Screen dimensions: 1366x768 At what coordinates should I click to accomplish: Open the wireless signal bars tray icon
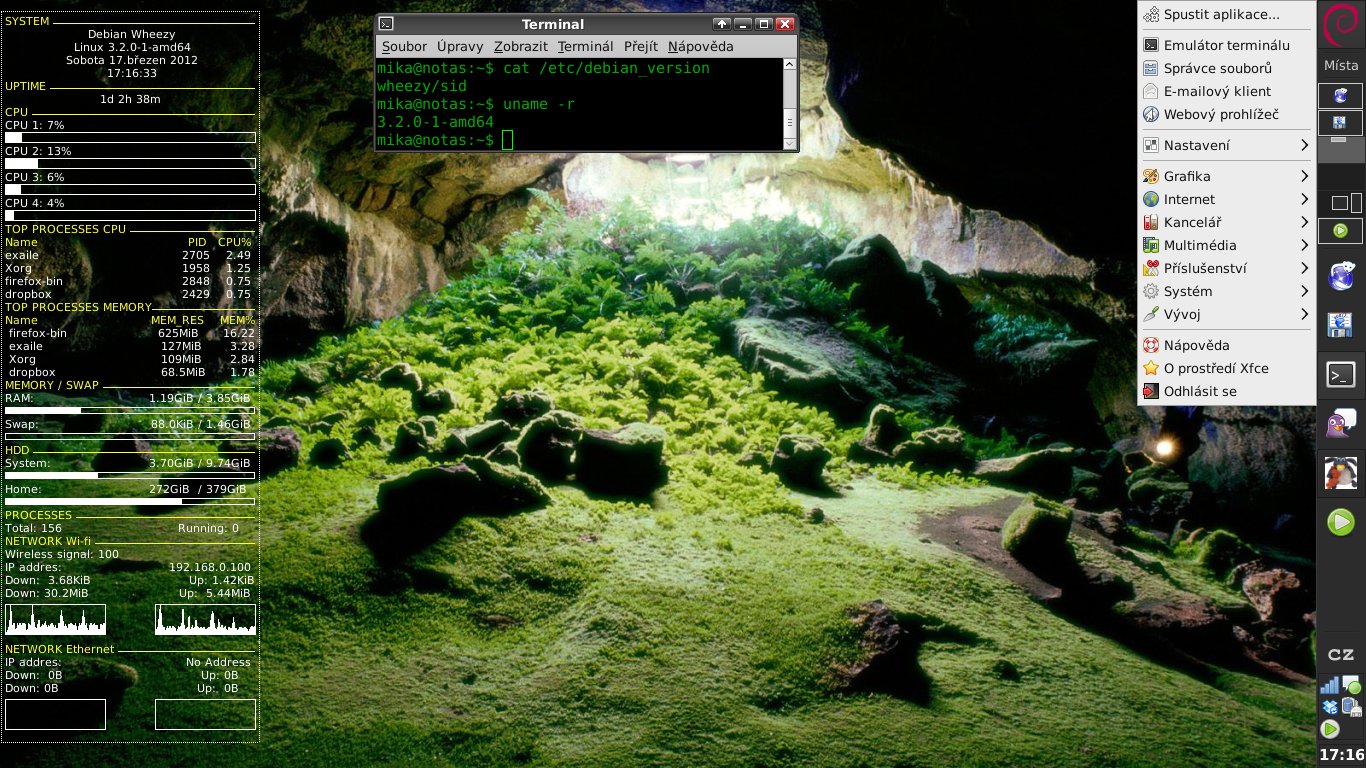pos(1329,685)
